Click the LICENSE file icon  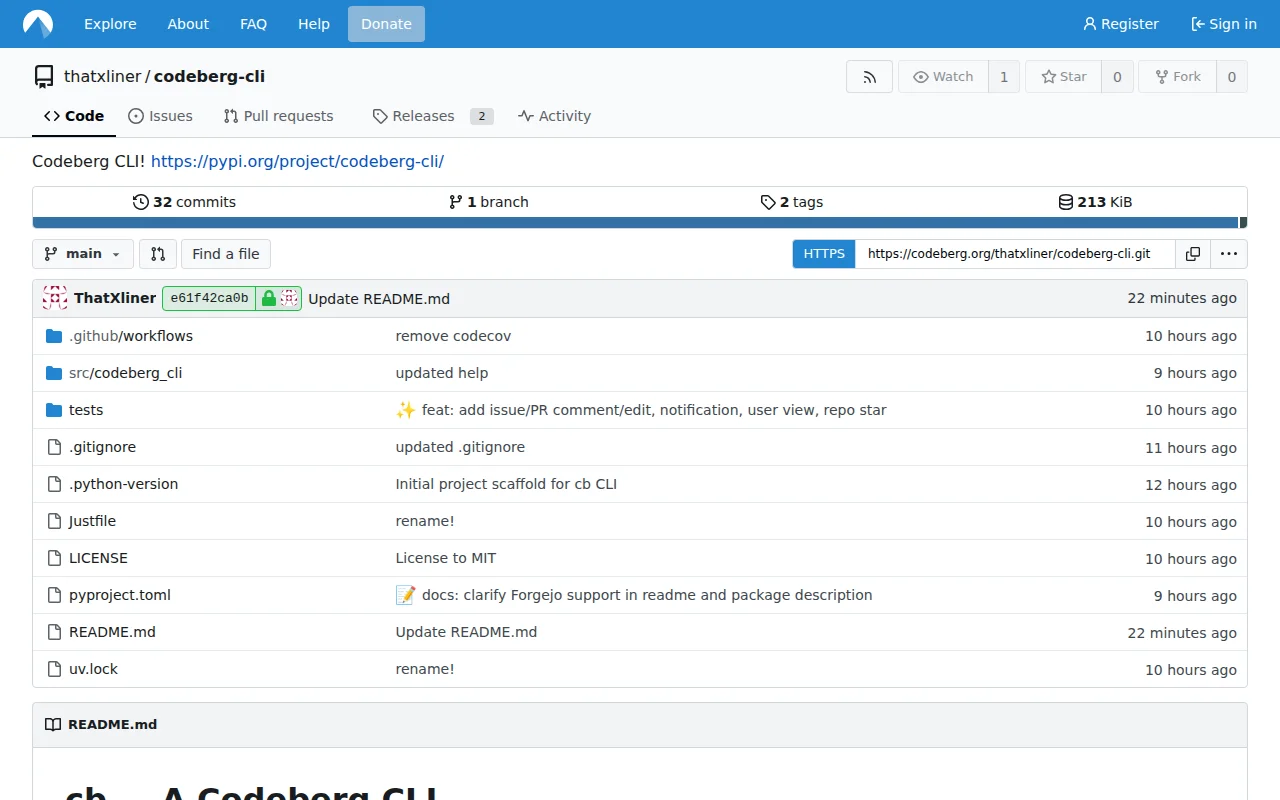pyautogui.click(x=54, y=558)
